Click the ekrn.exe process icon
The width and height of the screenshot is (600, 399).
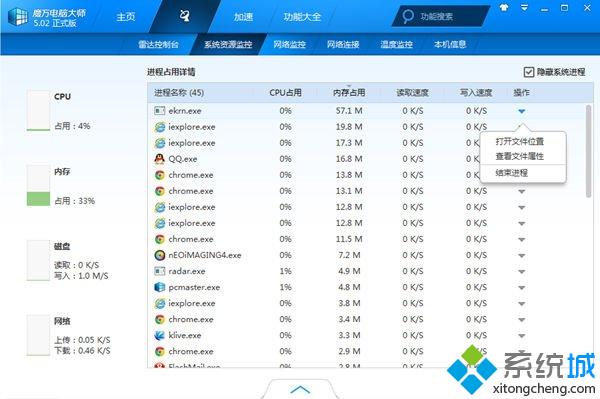tap(160, 111)
